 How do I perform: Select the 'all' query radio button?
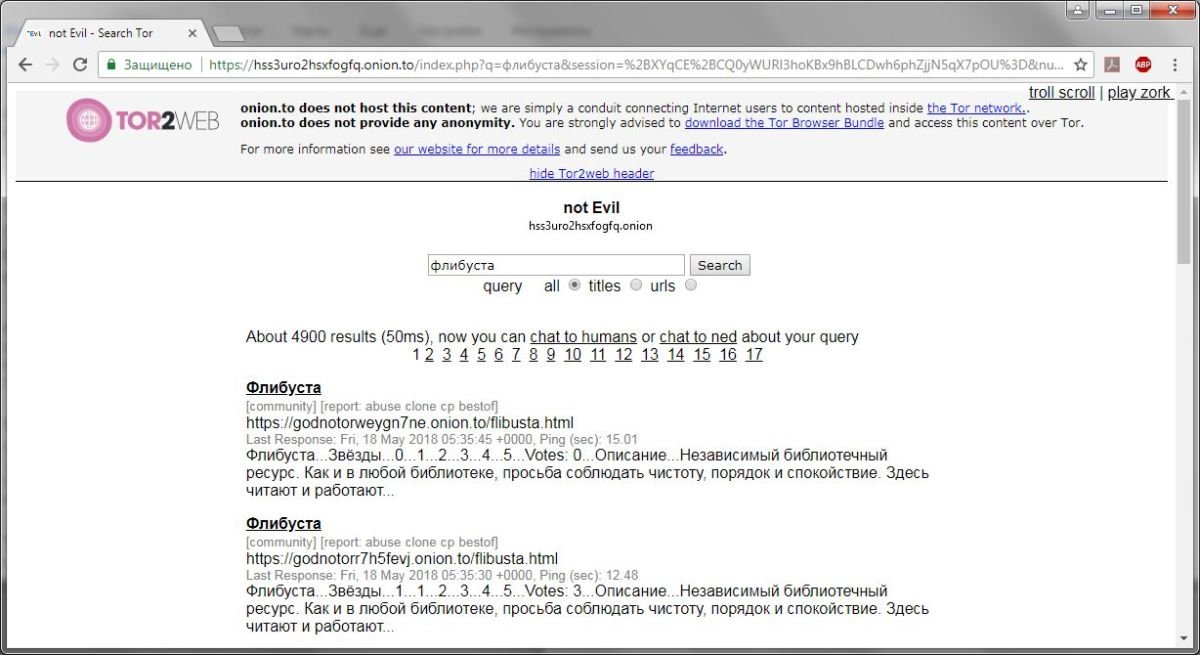pos(574,285)
